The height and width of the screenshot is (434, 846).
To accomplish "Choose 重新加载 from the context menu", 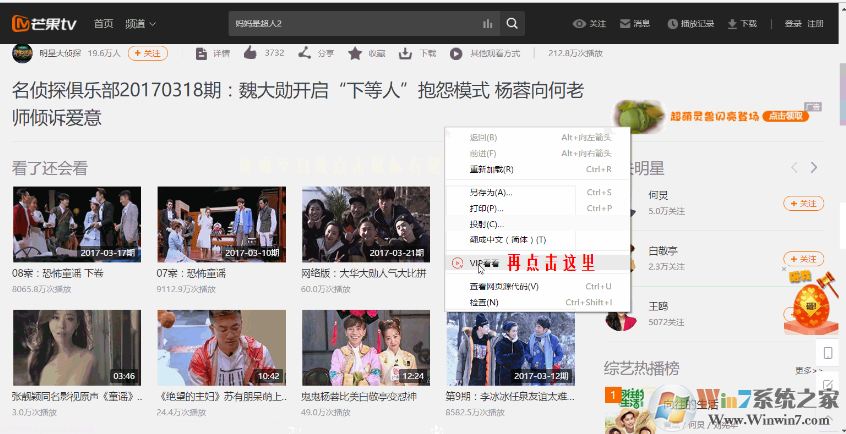I will tap(492, 170).
